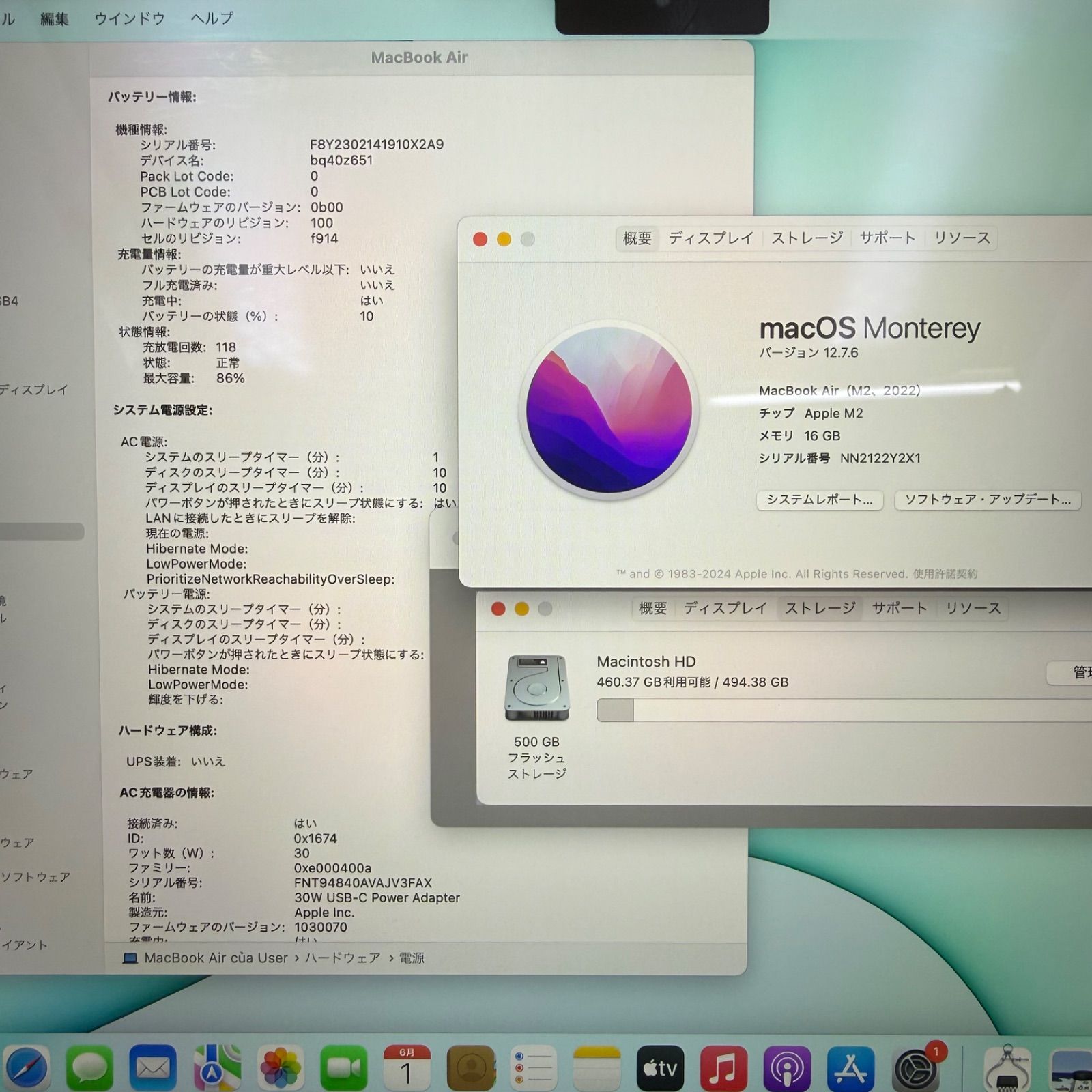The image size is (1092, 1092).
Task: Click 最大容量 value 86%
Action: (230, 378)
